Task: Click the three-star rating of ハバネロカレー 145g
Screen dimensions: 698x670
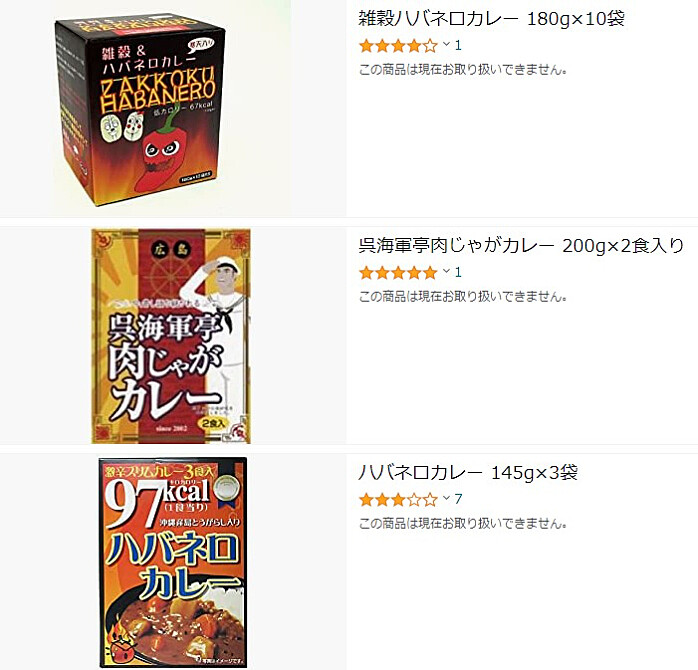Action: (x=398, y=499)
